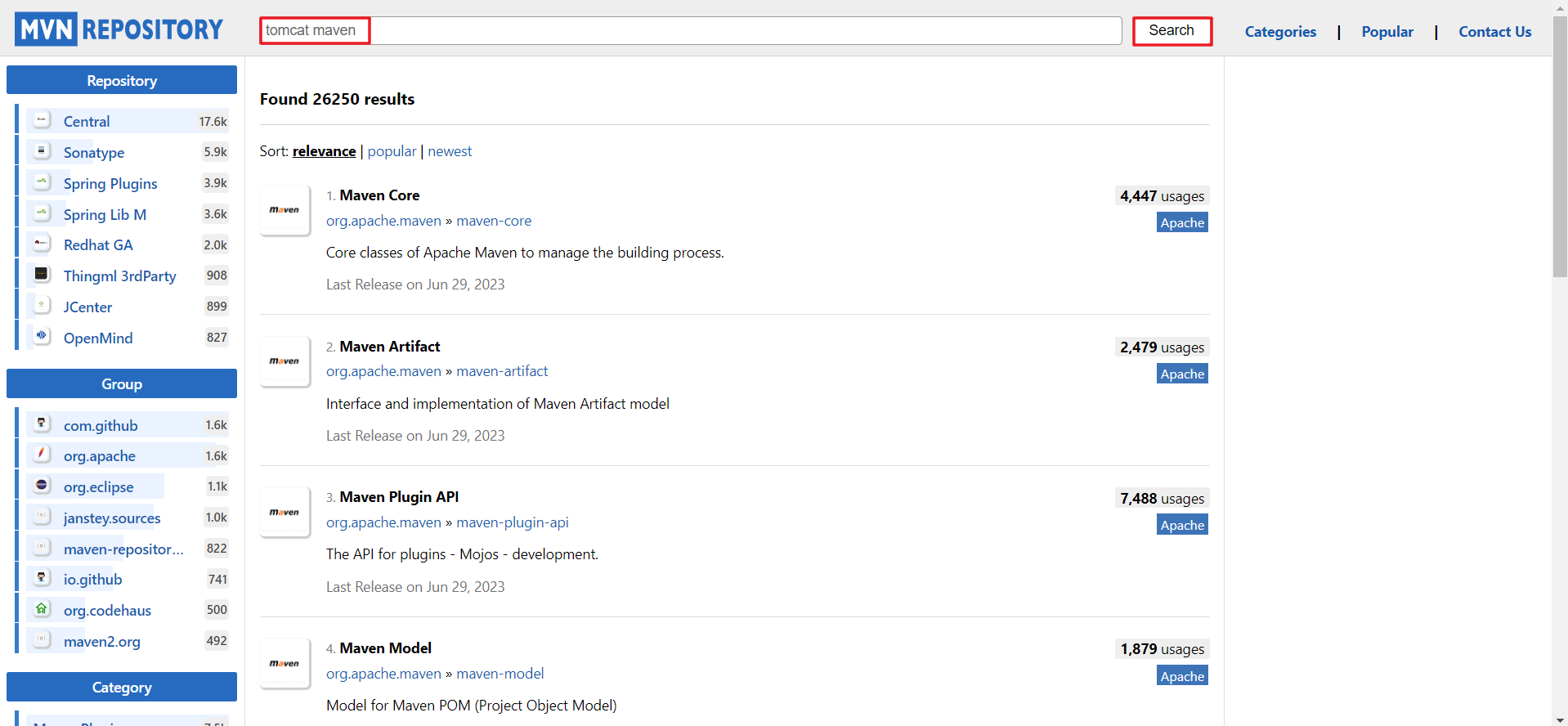
Task: Click Apache license tag for Maven Core
Action: point(1182,222)
